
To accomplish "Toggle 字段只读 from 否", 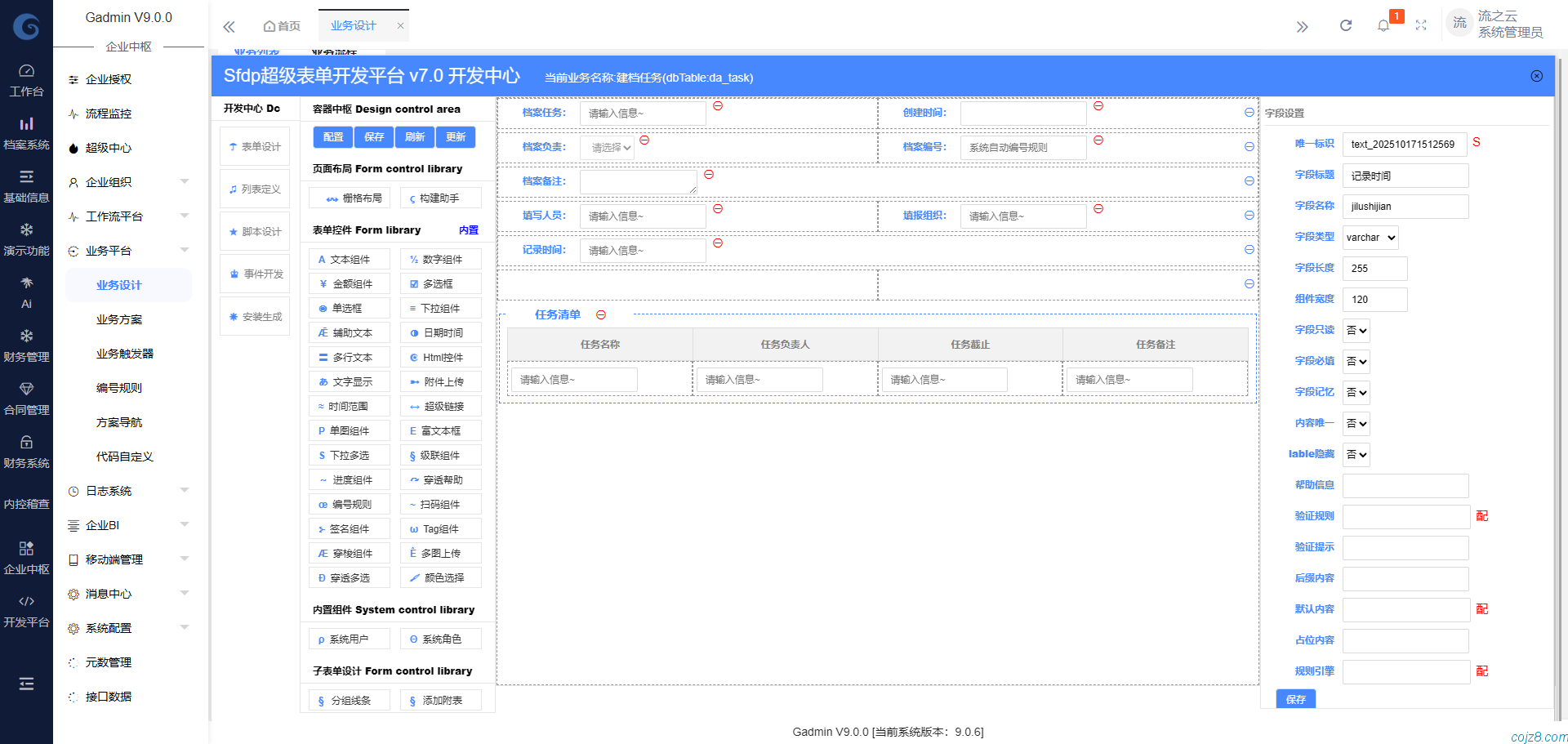I will point(1356,330).
